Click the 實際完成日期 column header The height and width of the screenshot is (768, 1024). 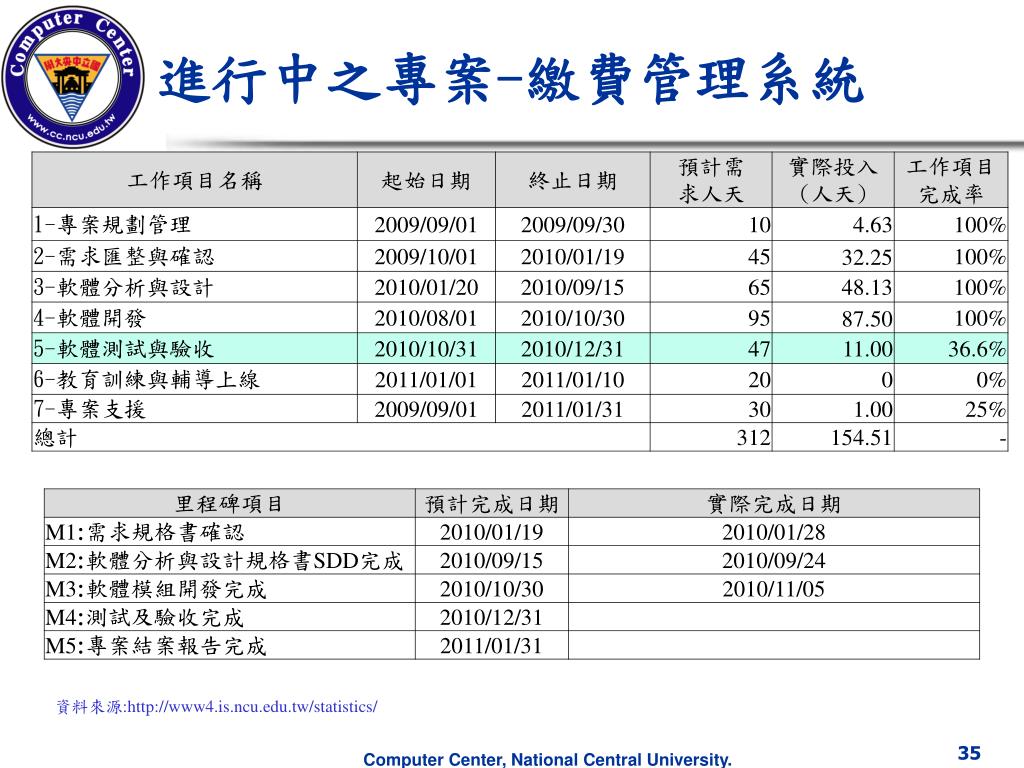point(774,504)
